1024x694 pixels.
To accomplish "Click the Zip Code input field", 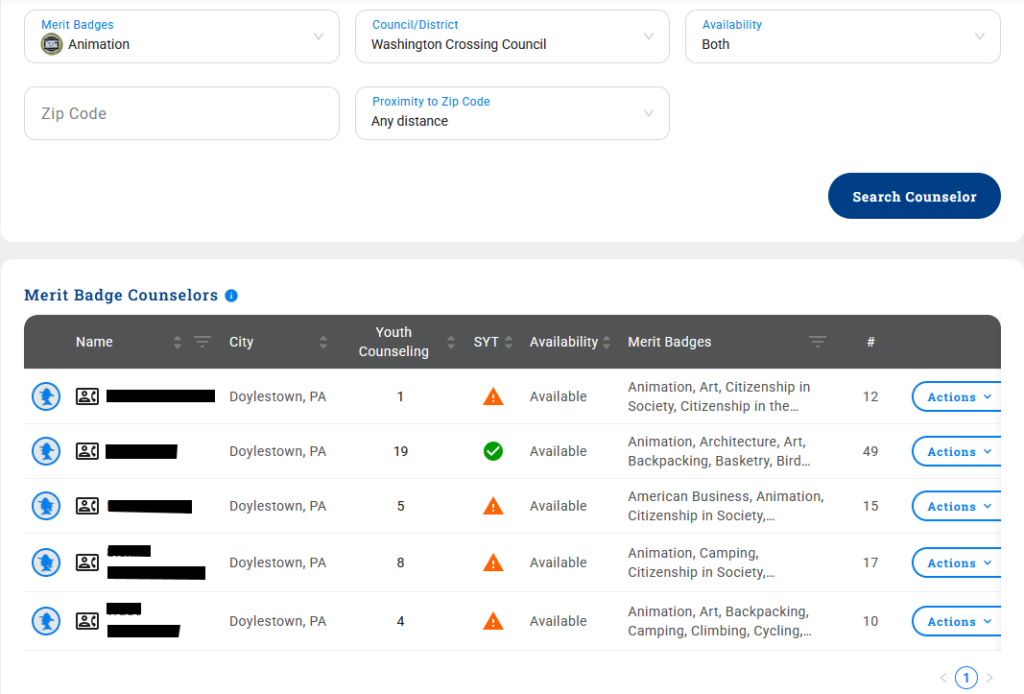I will point(182,113).
